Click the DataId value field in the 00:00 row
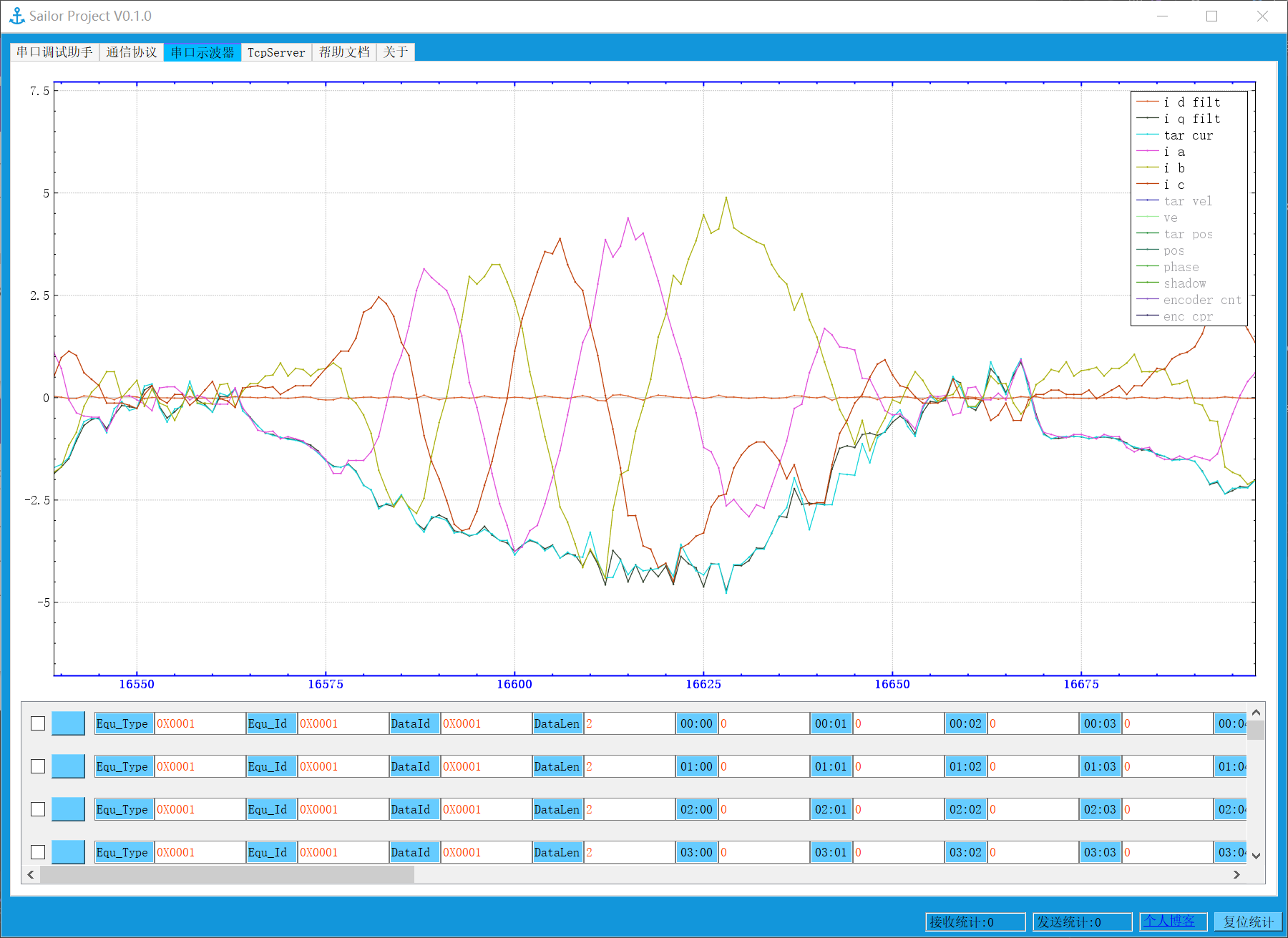1288x938 pixels. click(x=486, y=723)
